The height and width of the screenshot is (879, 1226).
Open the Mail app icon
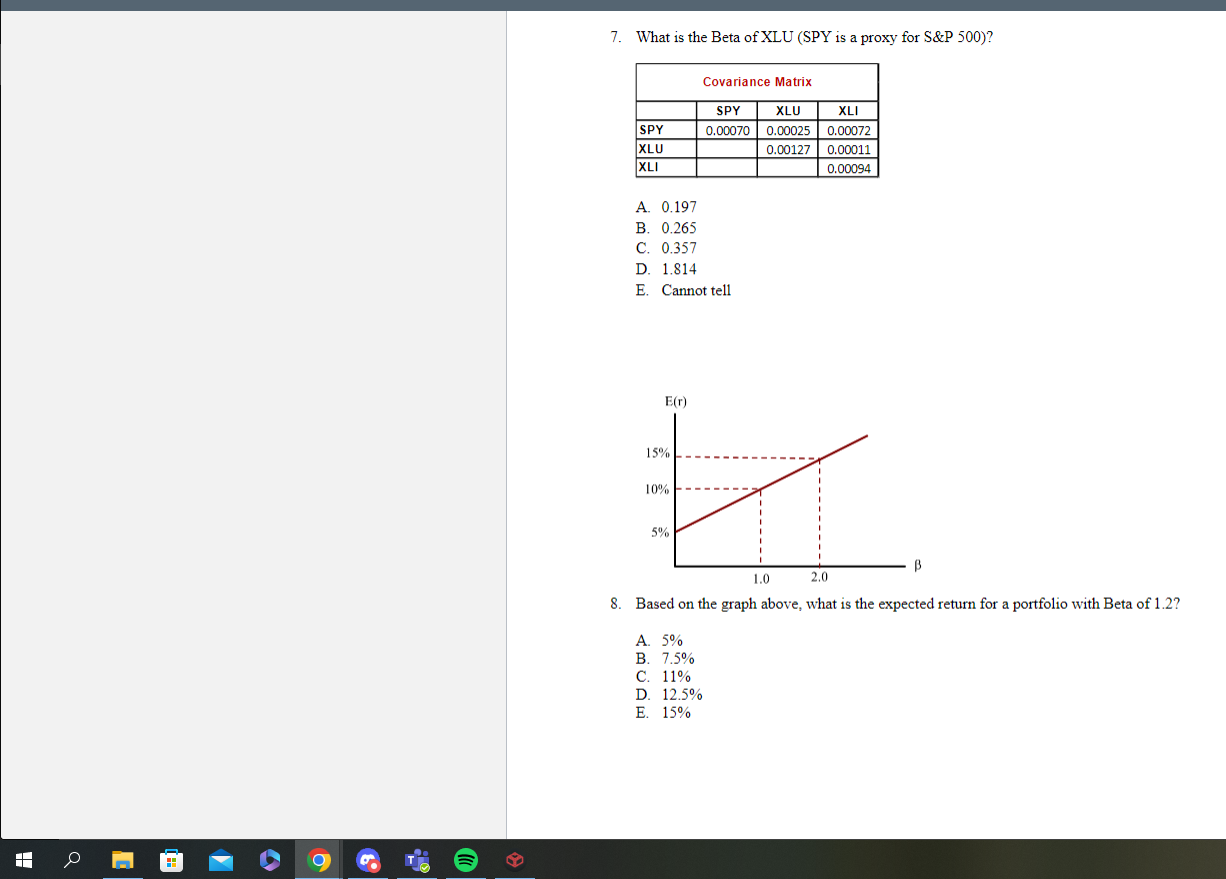[x=221, y=860]
